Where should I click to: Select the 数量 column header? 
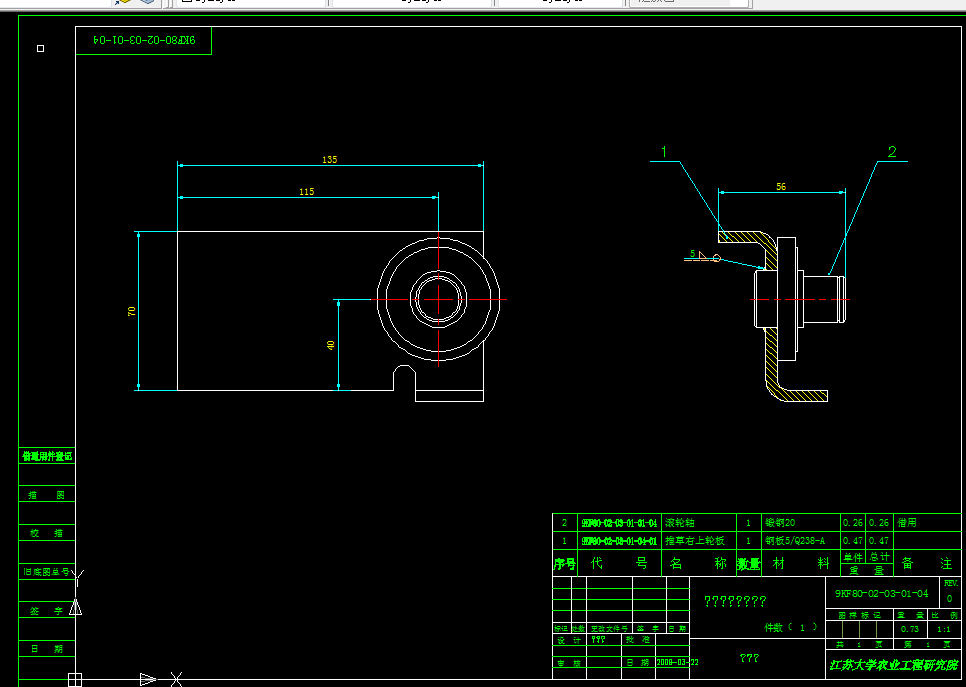pyautogui.click(x=749, y=564)
